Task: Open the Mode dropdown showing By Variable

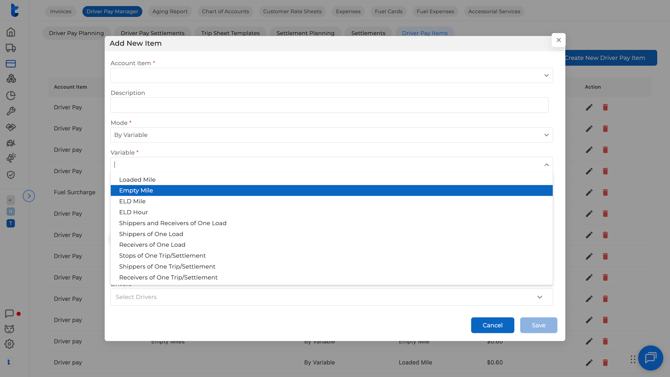Action: pyautogui.click(x=331, y=135)
